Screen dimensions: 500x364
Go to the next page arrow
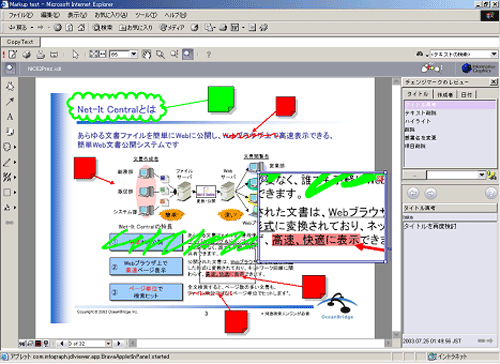119,343
